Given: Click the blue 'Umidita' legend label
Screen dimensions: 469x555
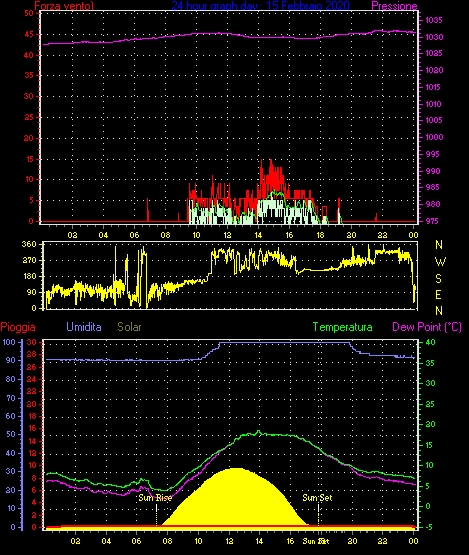Looking at the screenshot, I should (x=84, y=327).
